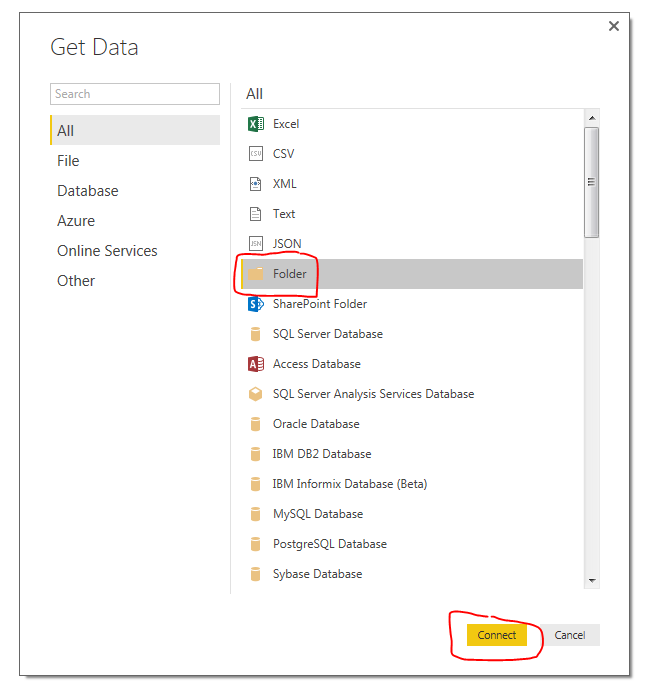
Task: Click the Excel connector icon
Action: (256, 124)
